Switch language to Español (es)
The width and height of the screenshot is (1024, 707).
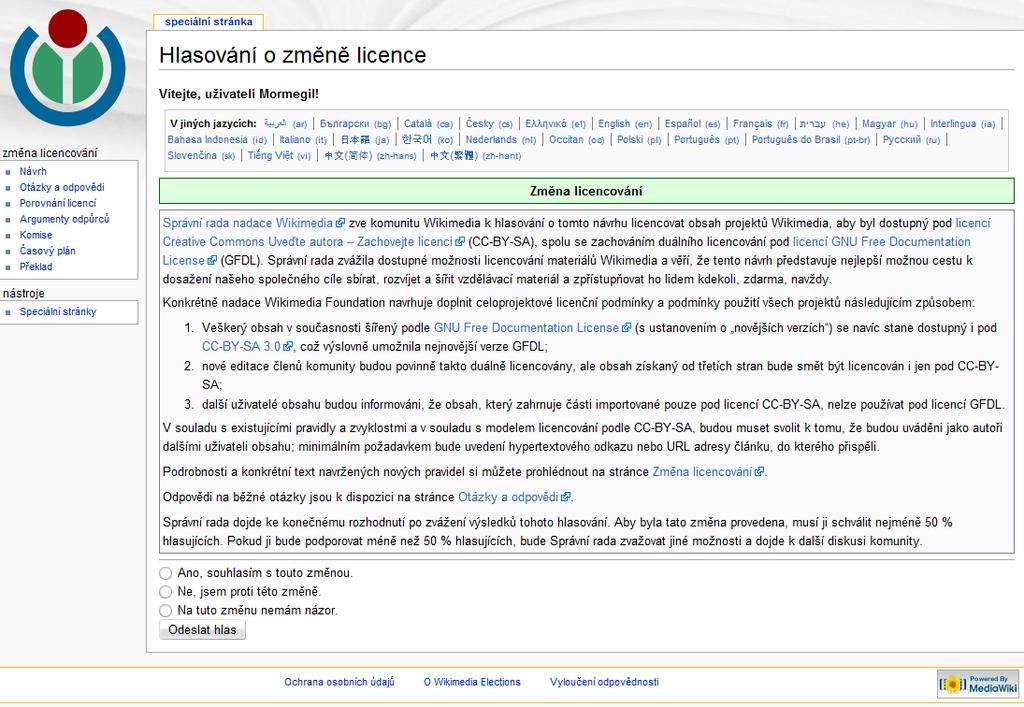pos(692,123)
